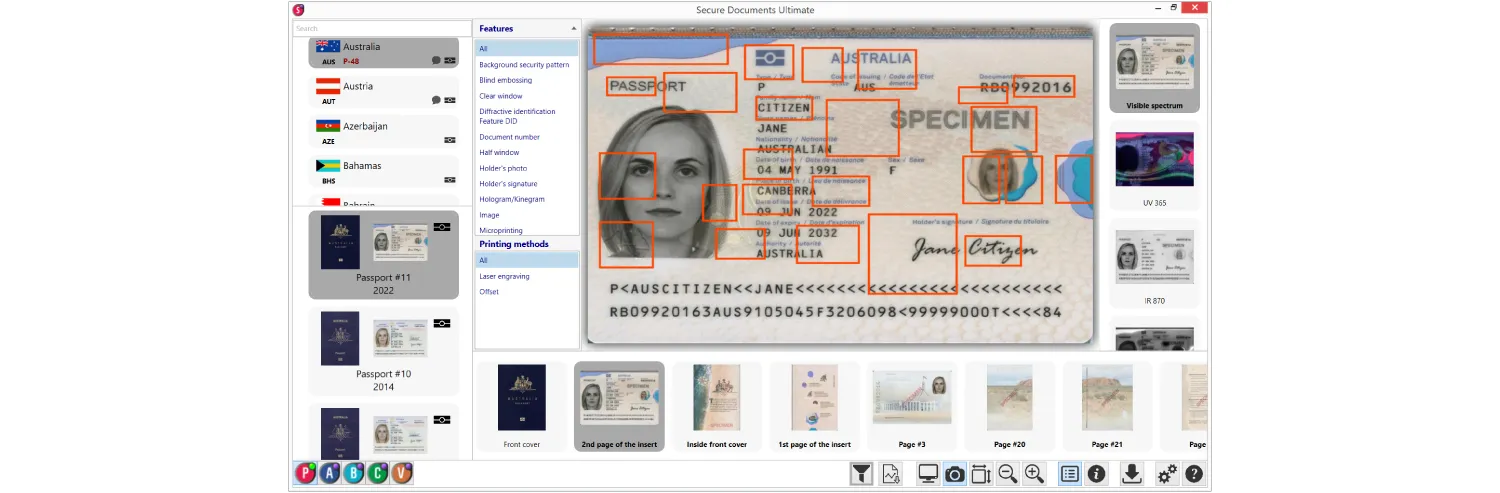Image resolution: width=1500 pixels, height=493 pixels.
Task: Open Inside front cover thumbnail
Action: (717, 406)
